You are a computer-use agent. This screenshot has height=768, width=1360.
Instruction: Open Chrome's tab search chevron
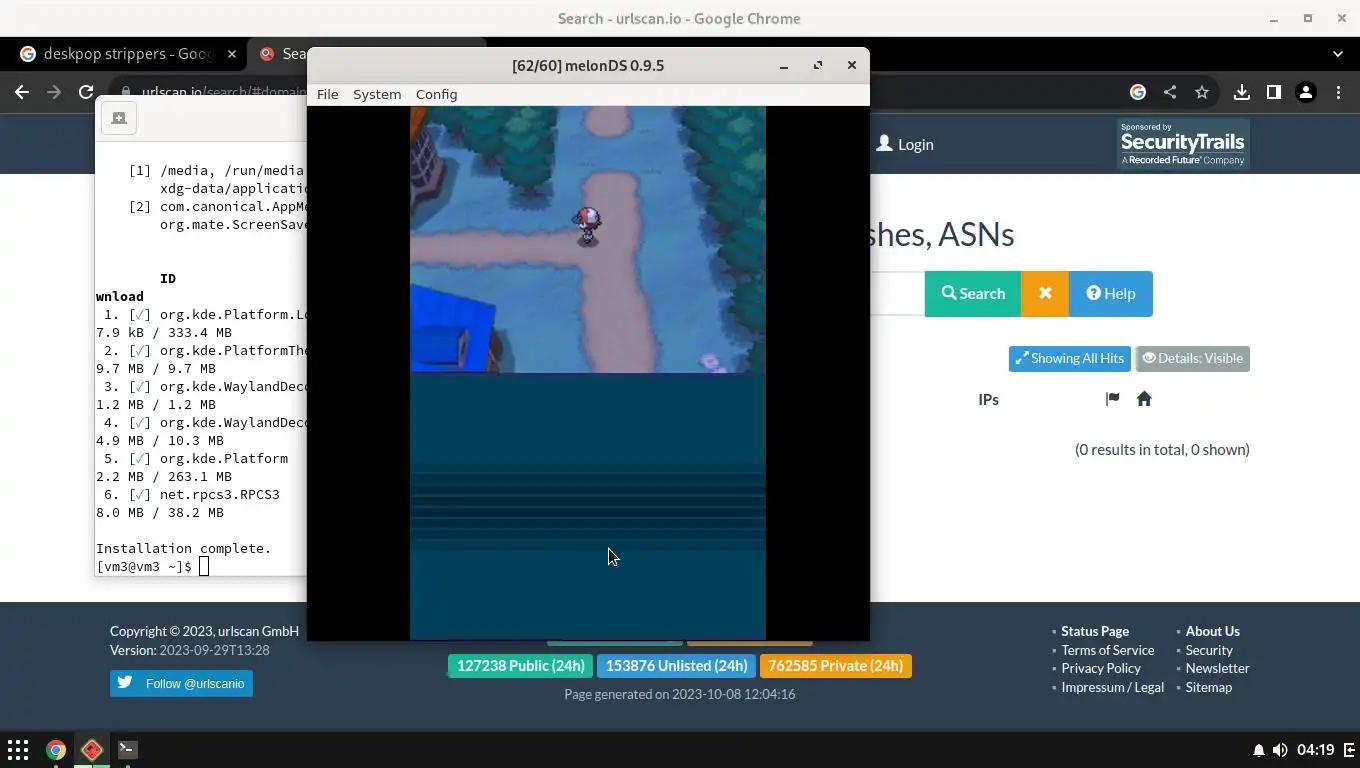click(x=1338, y=54)
